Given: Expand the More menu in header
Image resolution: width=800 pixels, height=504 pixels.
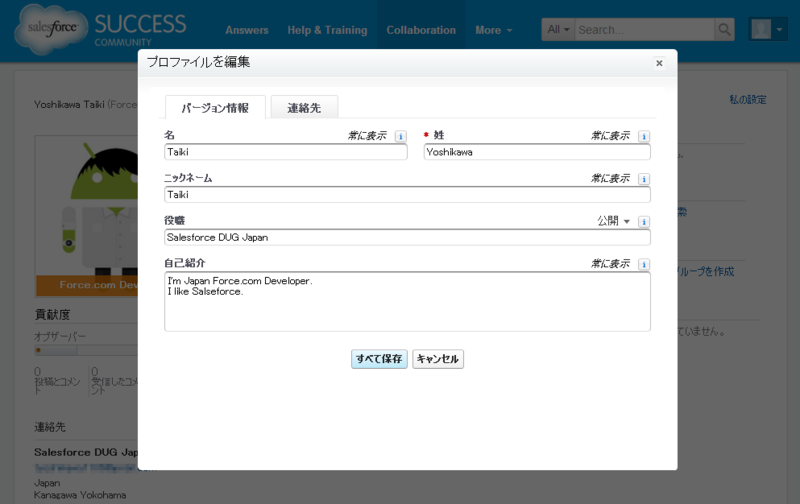Looking at the screenshot, I should tap(493, 30).
